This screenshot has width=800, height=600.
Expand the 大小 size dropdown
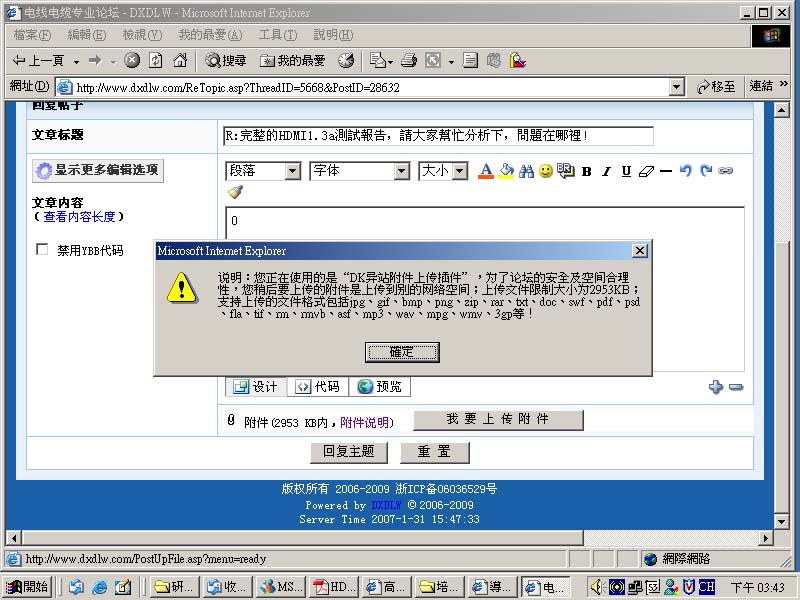click(443, 171)
